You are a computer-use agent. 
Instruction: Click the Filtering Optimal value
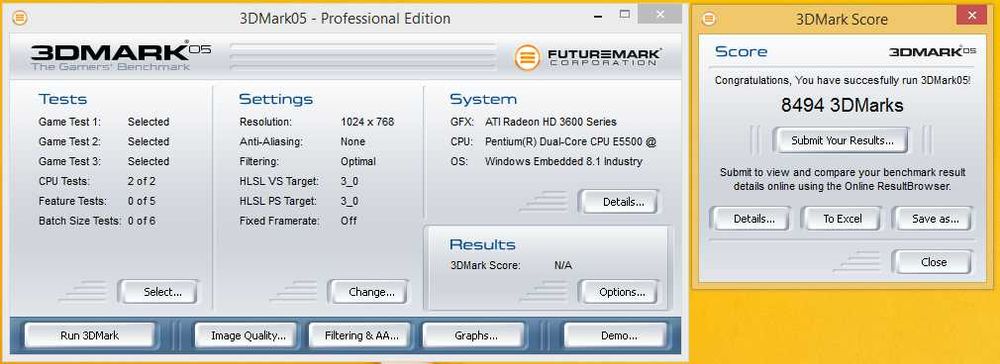click(x=358, y=161)
